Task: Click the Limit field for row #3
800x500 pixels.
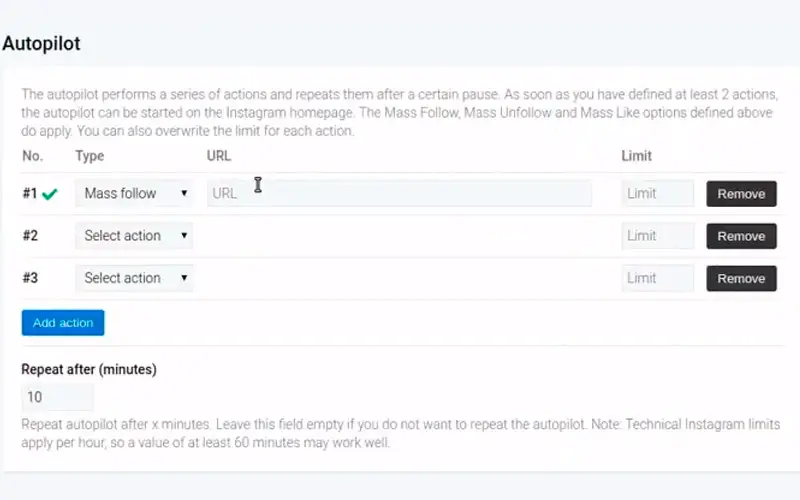Action: coord(657,278)
